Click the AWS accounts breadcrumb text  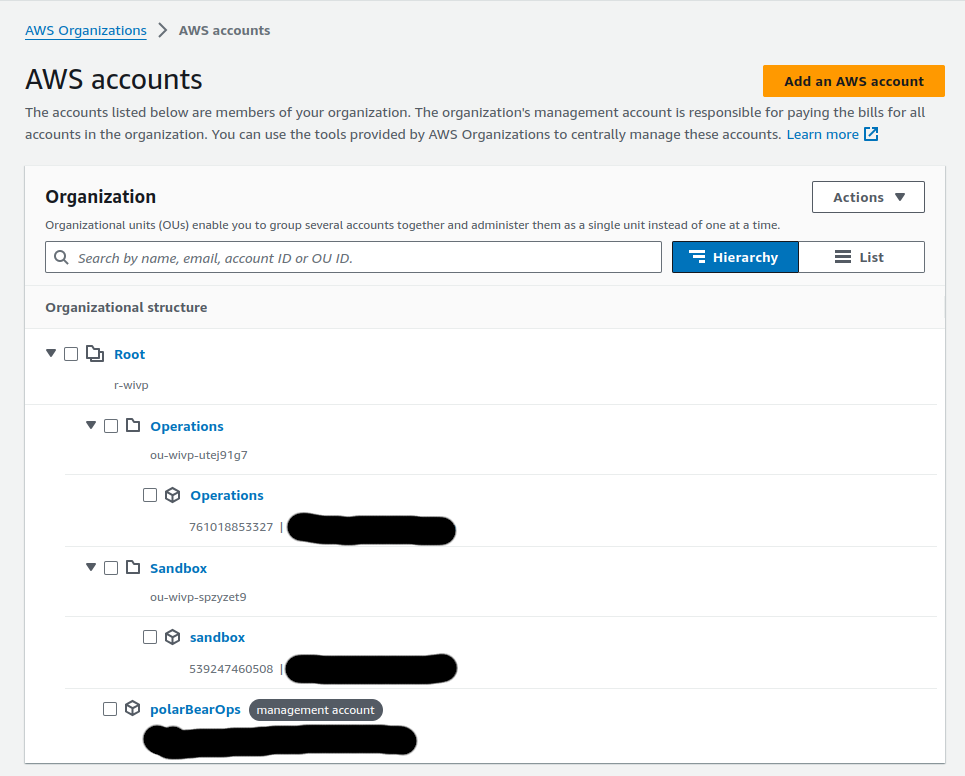click(224, 30)
